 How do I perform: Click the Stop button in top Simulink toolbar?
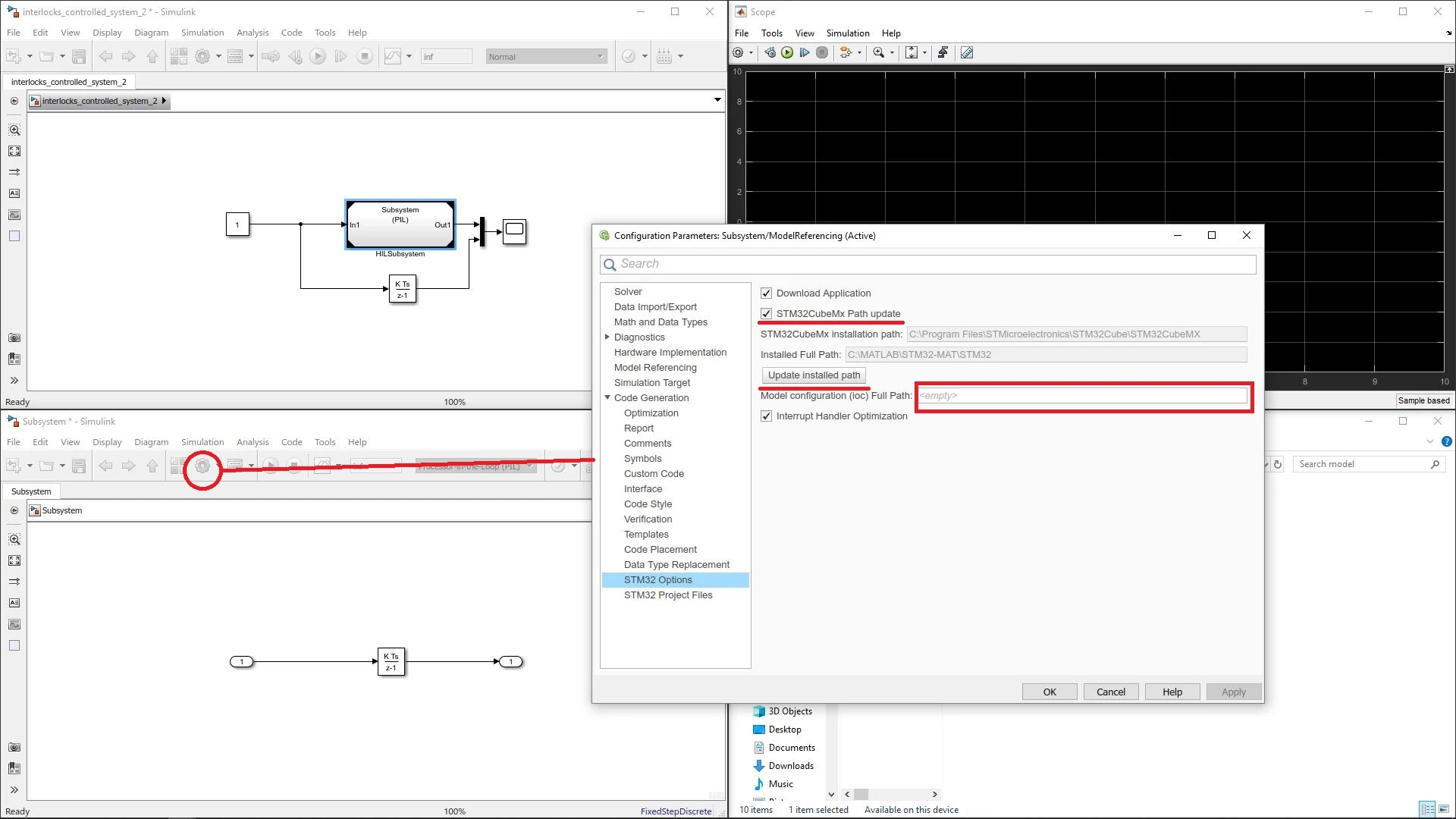(x=365, y=56)
